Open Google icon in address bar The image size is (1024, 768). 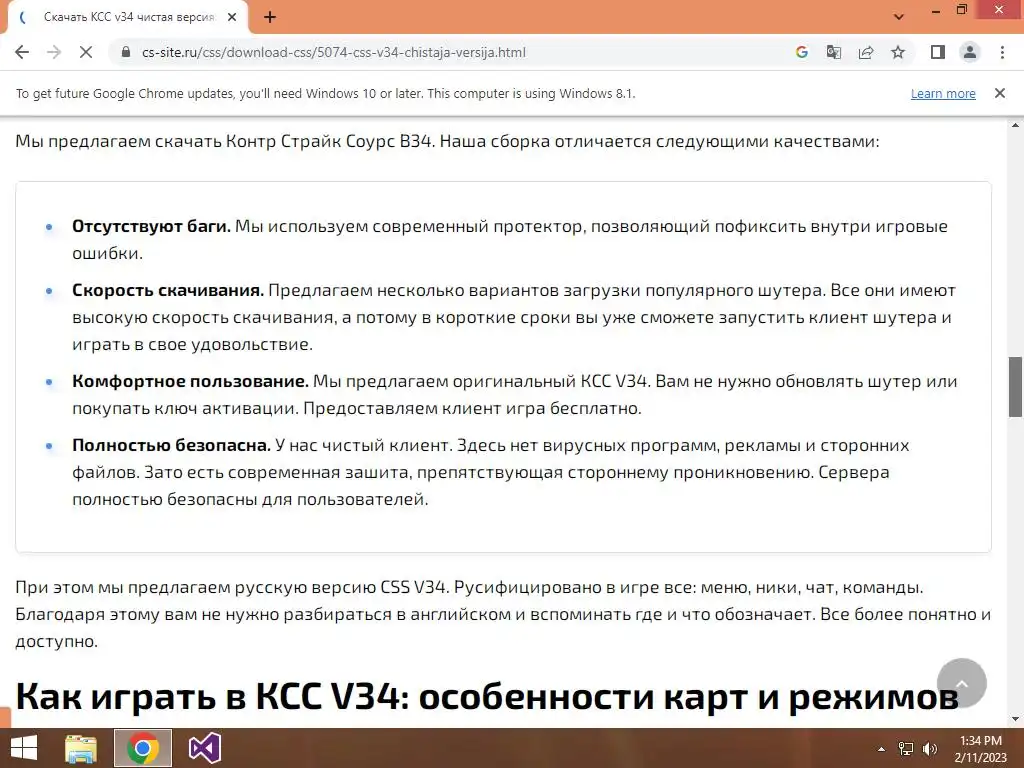tap(801, 52)
